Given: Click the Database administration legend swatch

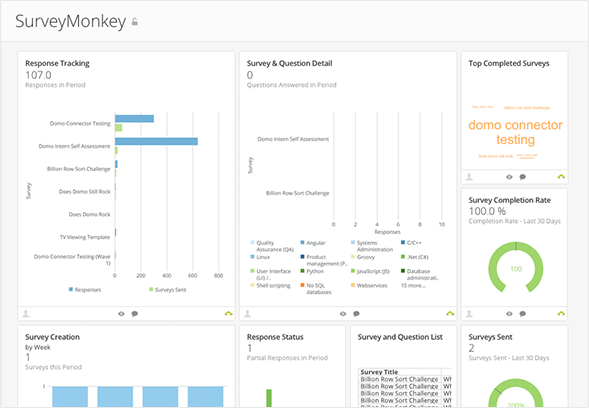Looking at the screenshot, I should coord(403,271).
